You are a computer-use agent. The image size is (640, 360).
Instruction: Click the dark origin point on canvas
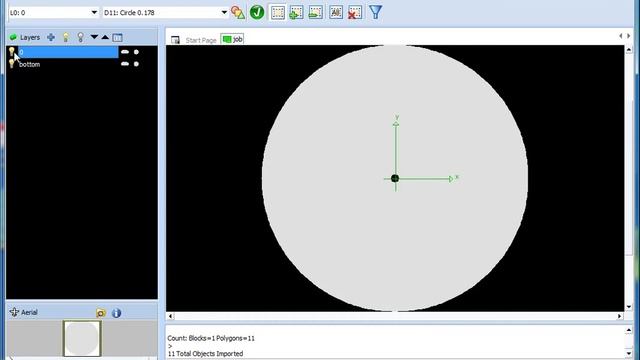point(395,178)
